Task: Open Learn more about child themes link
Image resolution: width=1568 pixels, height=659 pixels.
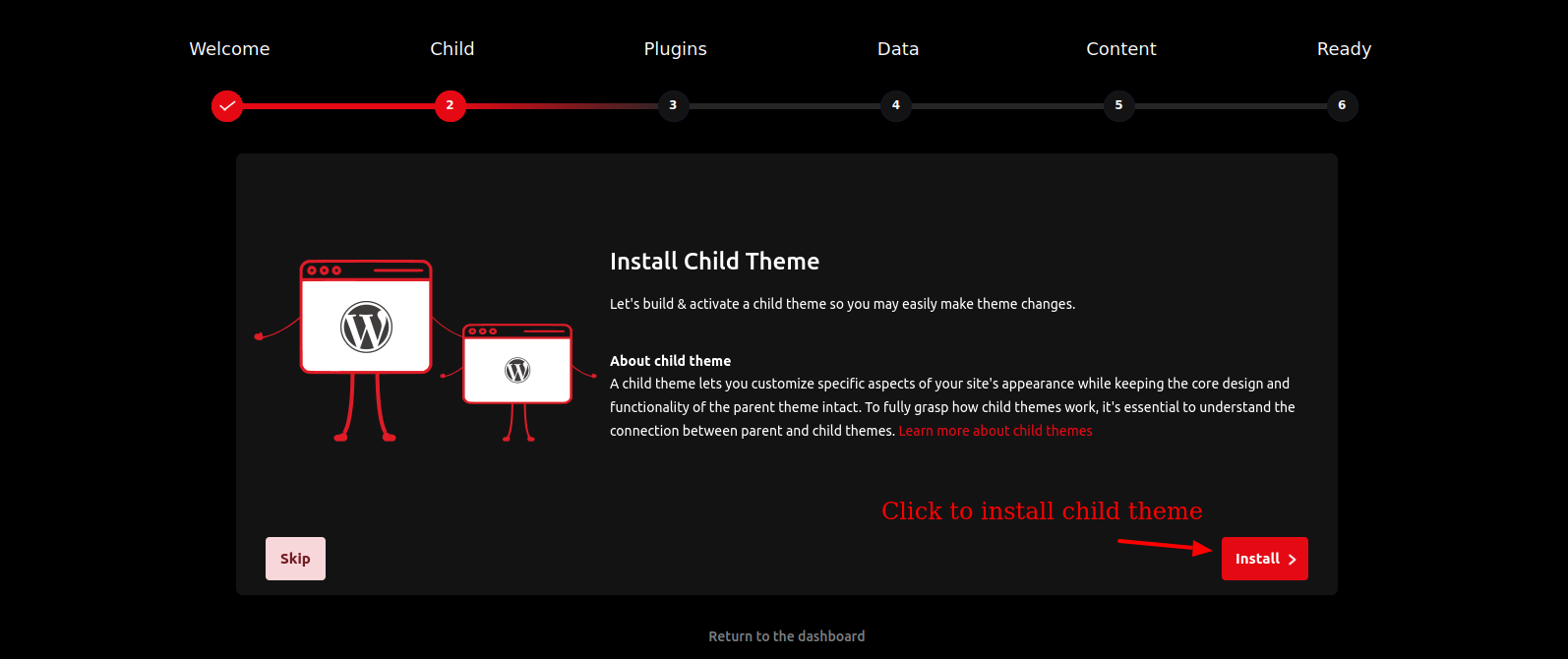Action: coord(995,431)
